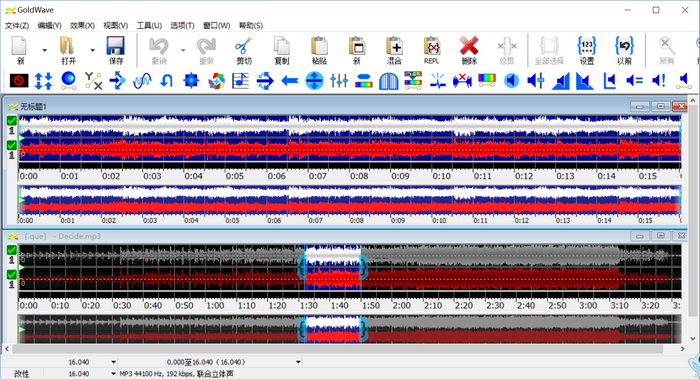Screen dimensions: 700x379
Task: Click the vertical scrollbar down arrow at right
Action: point(693,339)
